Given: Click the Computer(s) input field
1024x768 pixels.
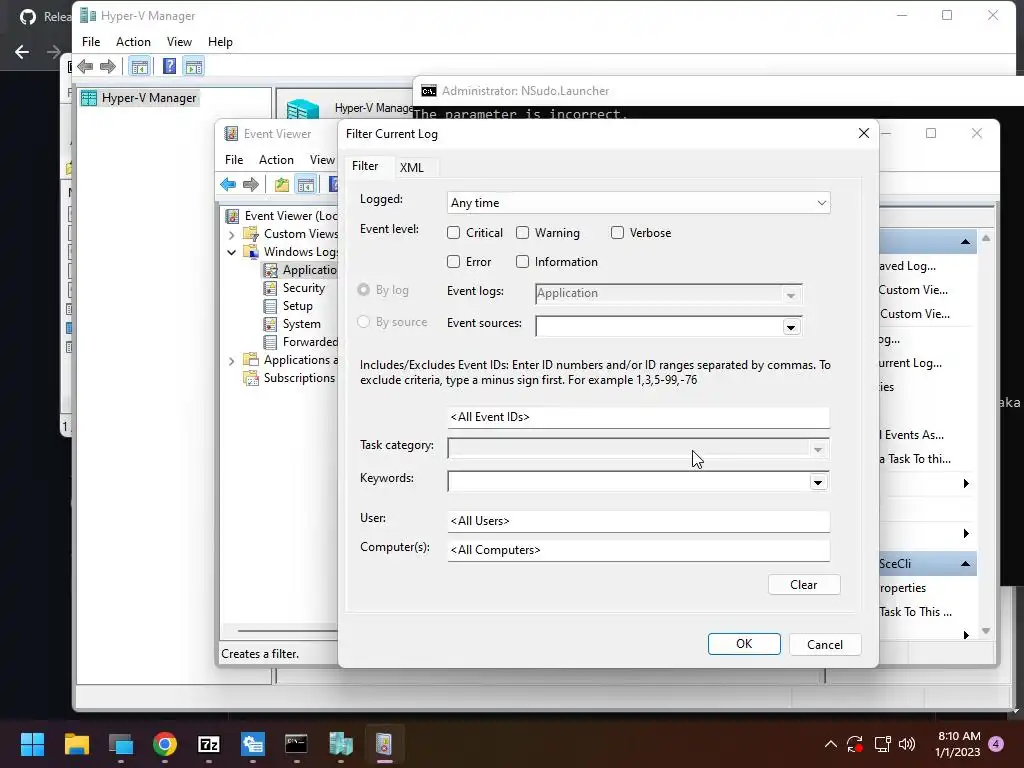Looking at the screenshot, I should [639, 550].
